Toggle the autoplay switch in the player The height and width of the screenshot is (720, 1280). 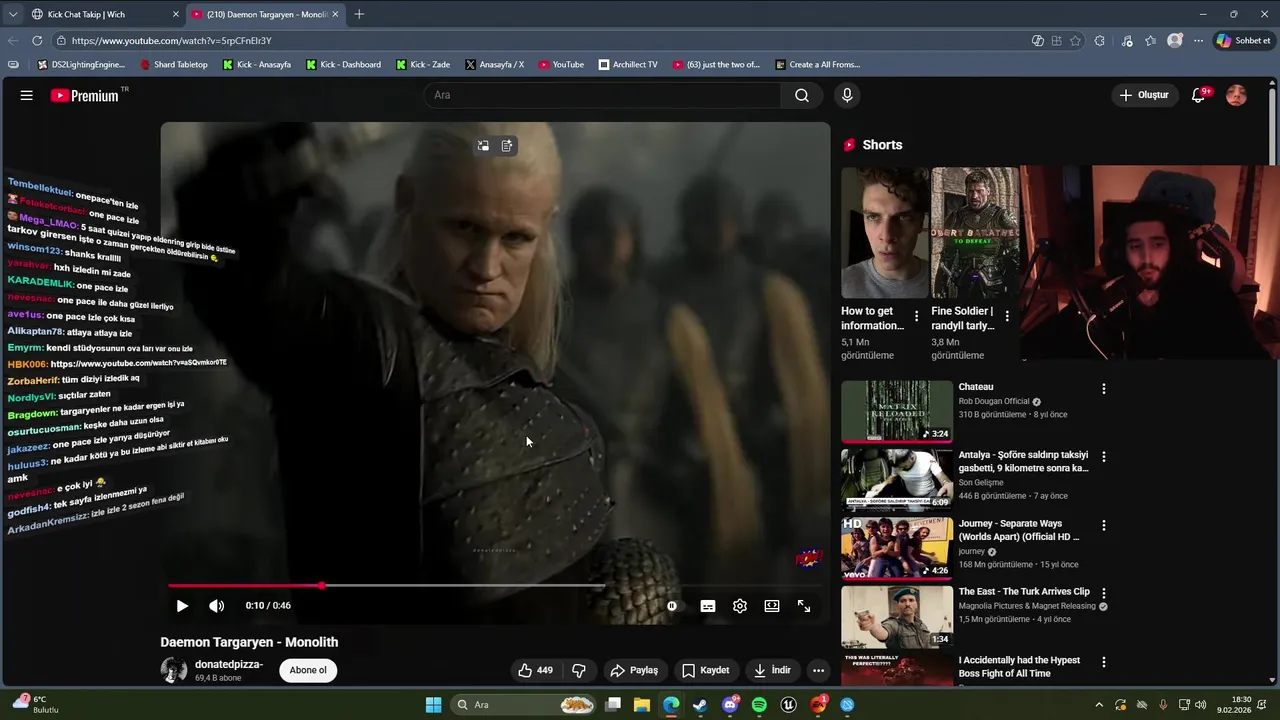coord(672,606)
